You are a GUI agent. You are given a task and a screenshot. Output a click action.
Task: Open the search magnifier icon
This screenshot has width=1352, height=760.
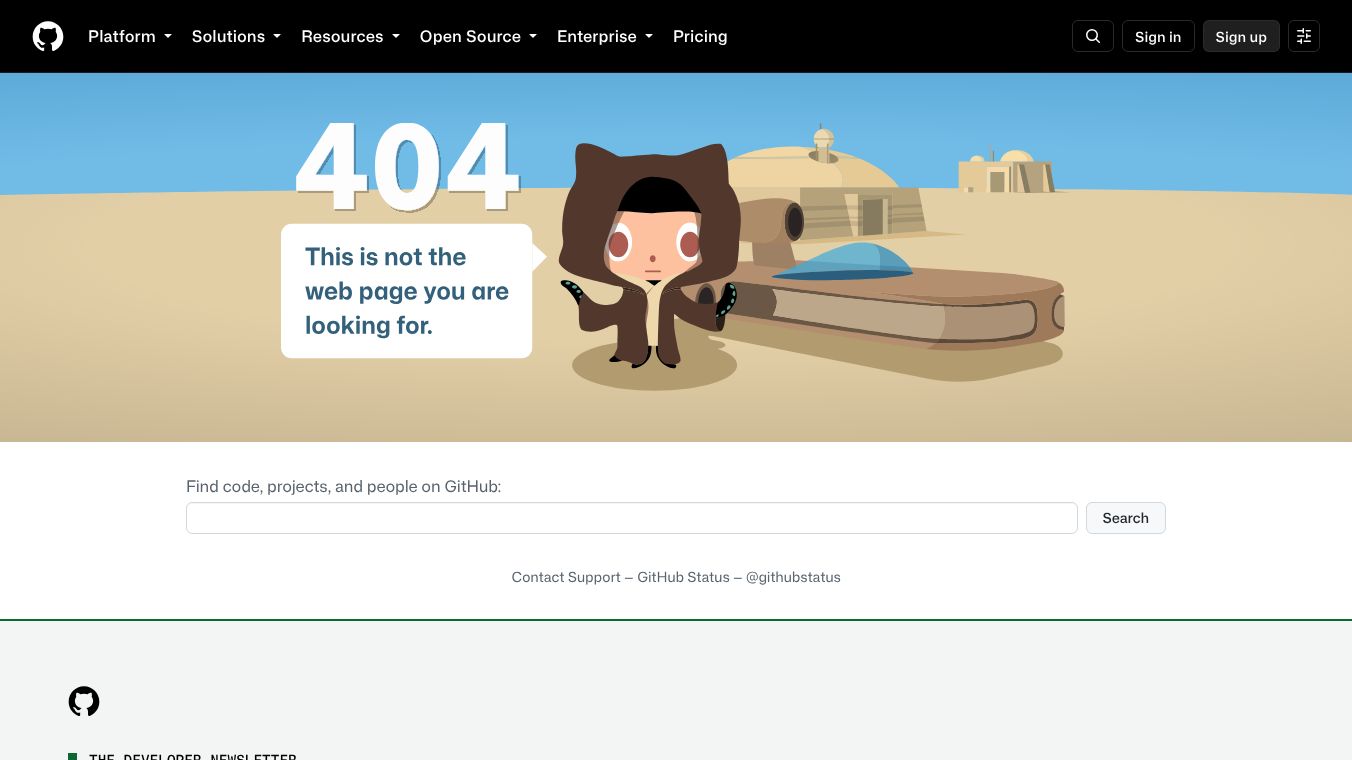(x=1093, y=36)
